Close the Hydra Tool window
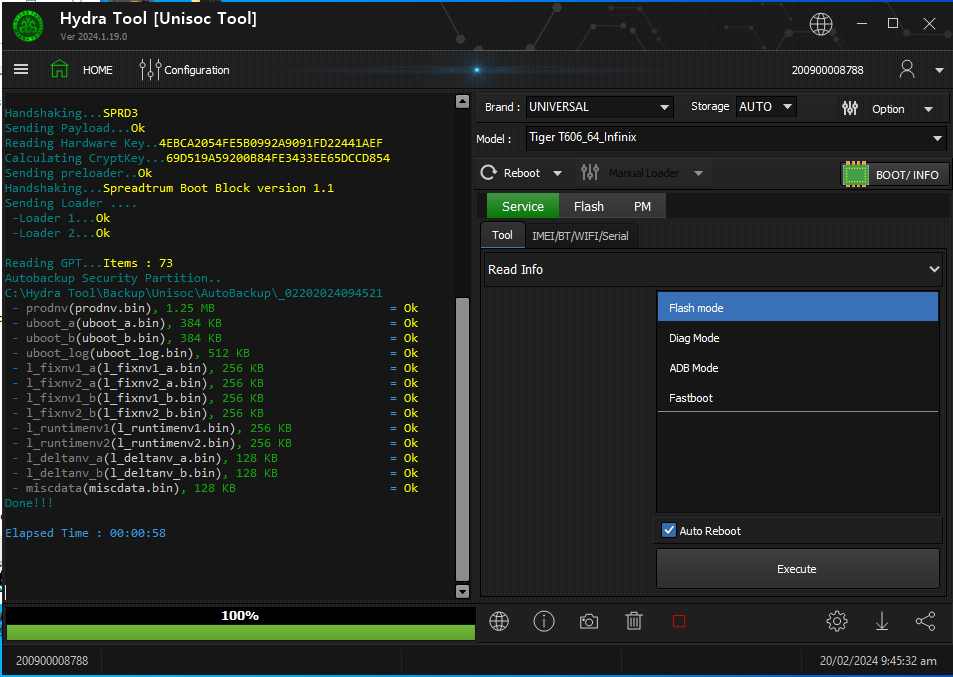This screenshot has width=953, height=677. click(x=929, y=24)
